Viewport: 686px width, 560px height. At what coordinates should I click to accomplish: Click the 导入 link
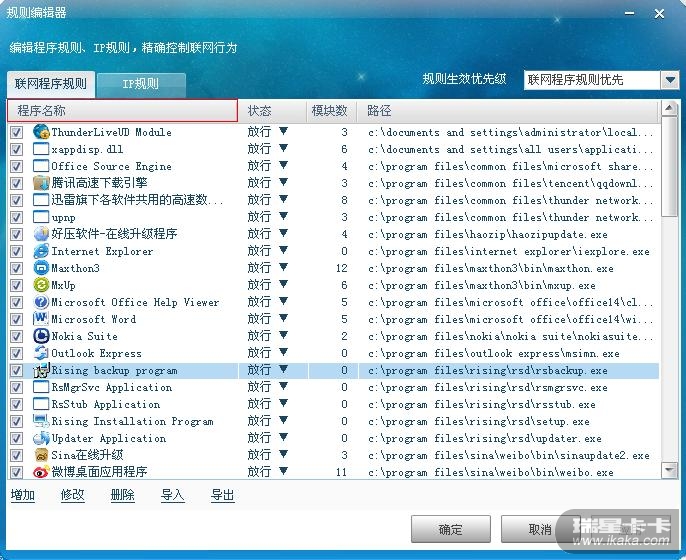click(172, 495)
